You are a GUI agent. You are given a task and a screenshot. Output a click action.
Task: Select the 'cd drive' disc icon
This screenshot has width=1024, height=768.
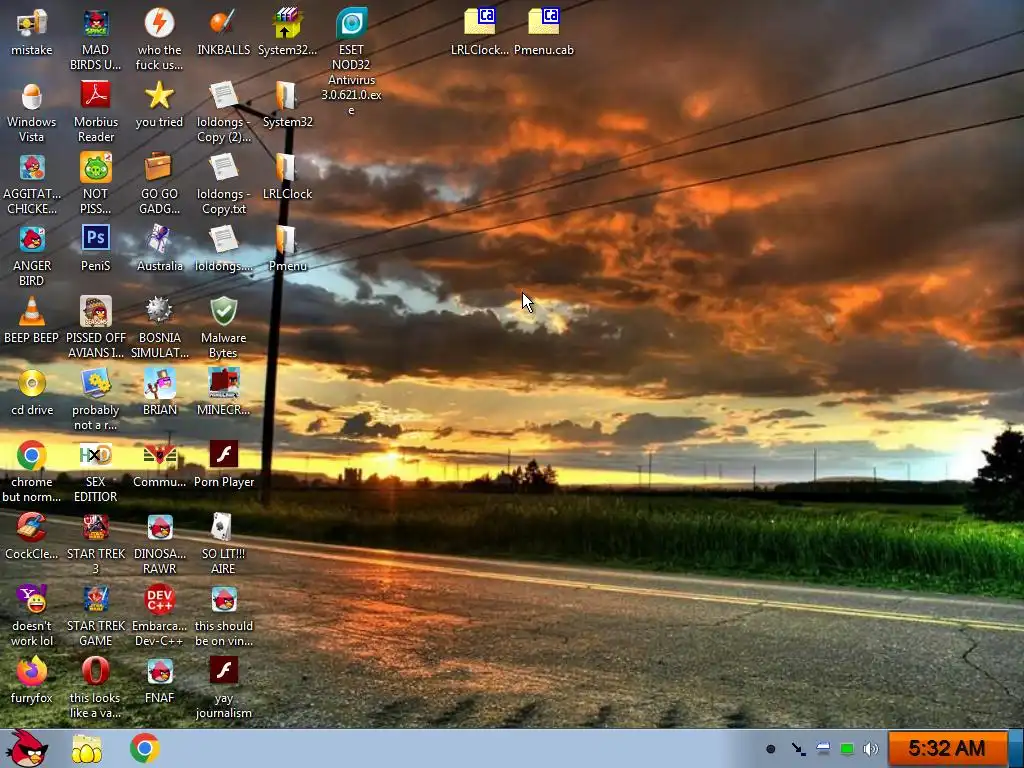click(x=31, y=385)
